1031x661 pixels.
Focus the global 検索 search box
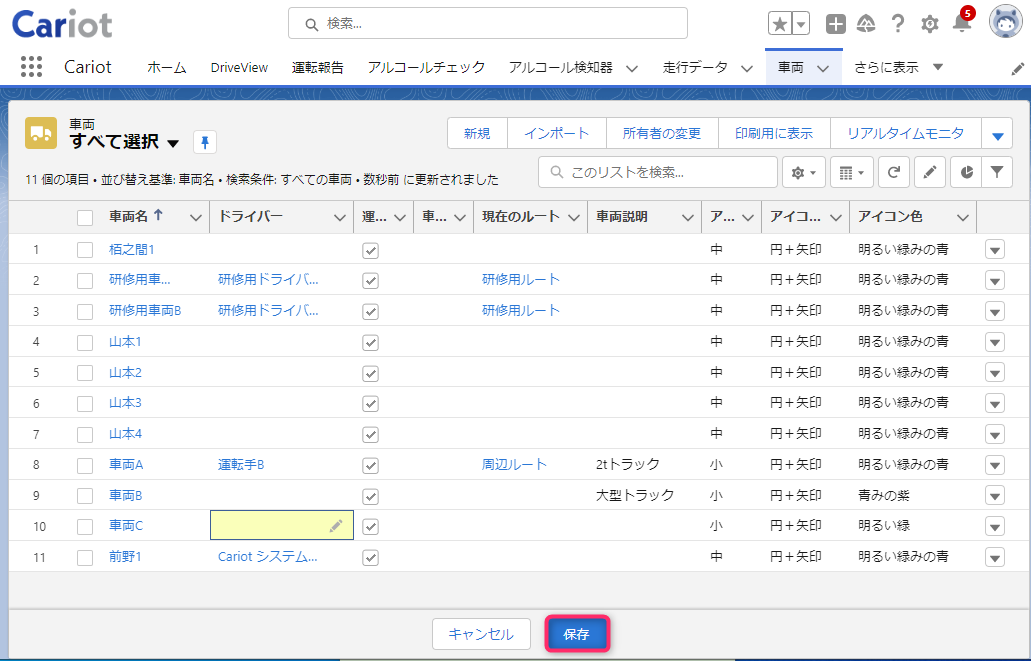(x=488, y=24)
